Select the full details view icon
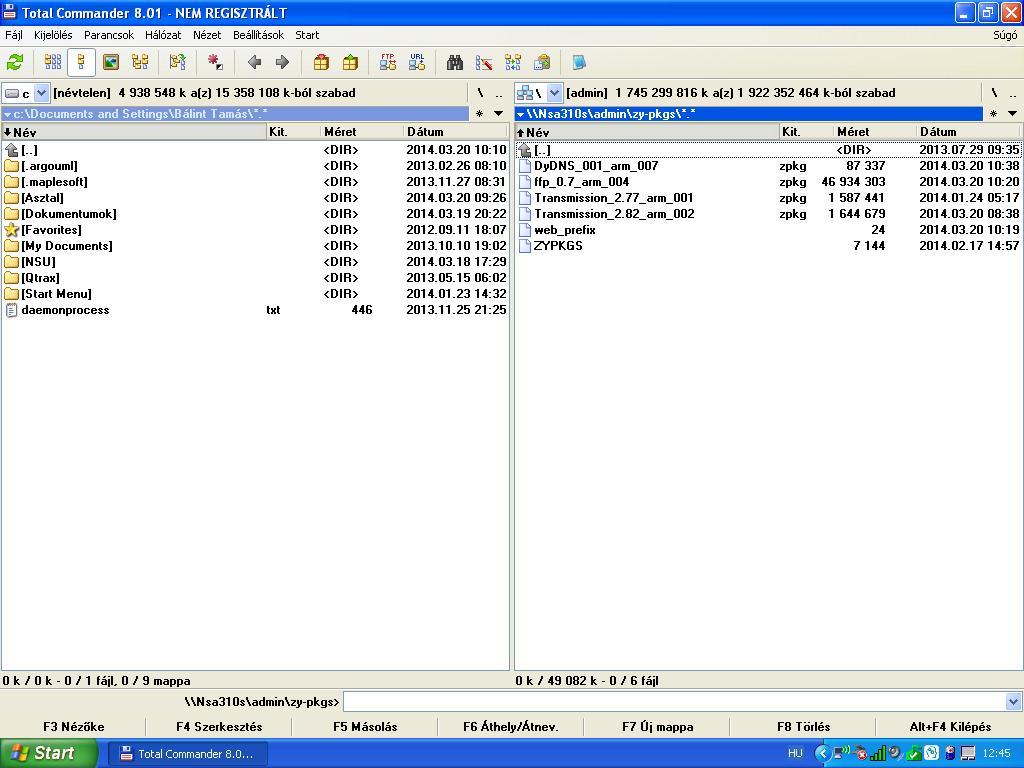This screenshot has width=1024, height=768. click(x=81, y=63)
